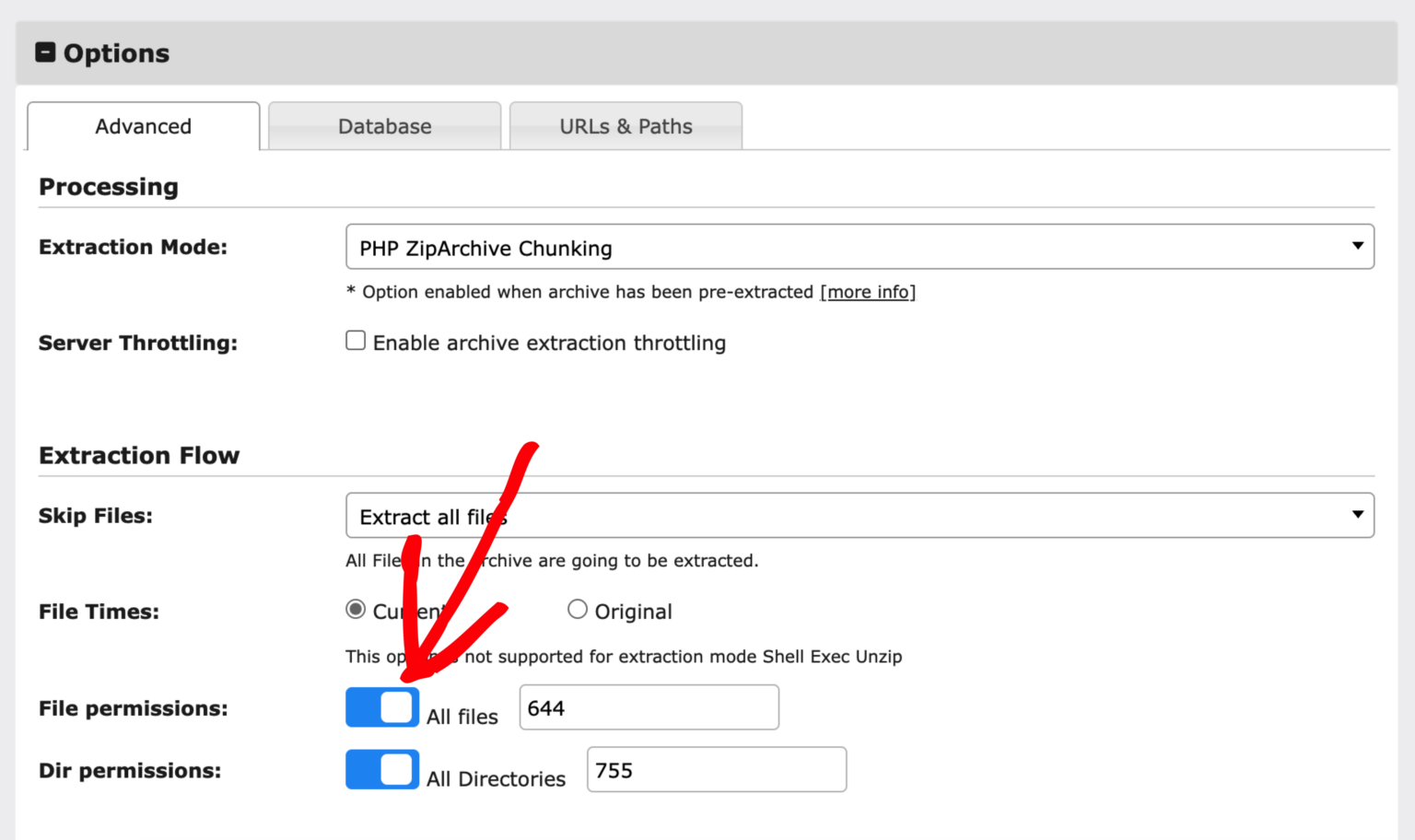Image resolution: width=1415 pixels, height=840 pixels.
Task: Select Original file times
Action: (578, 609)
